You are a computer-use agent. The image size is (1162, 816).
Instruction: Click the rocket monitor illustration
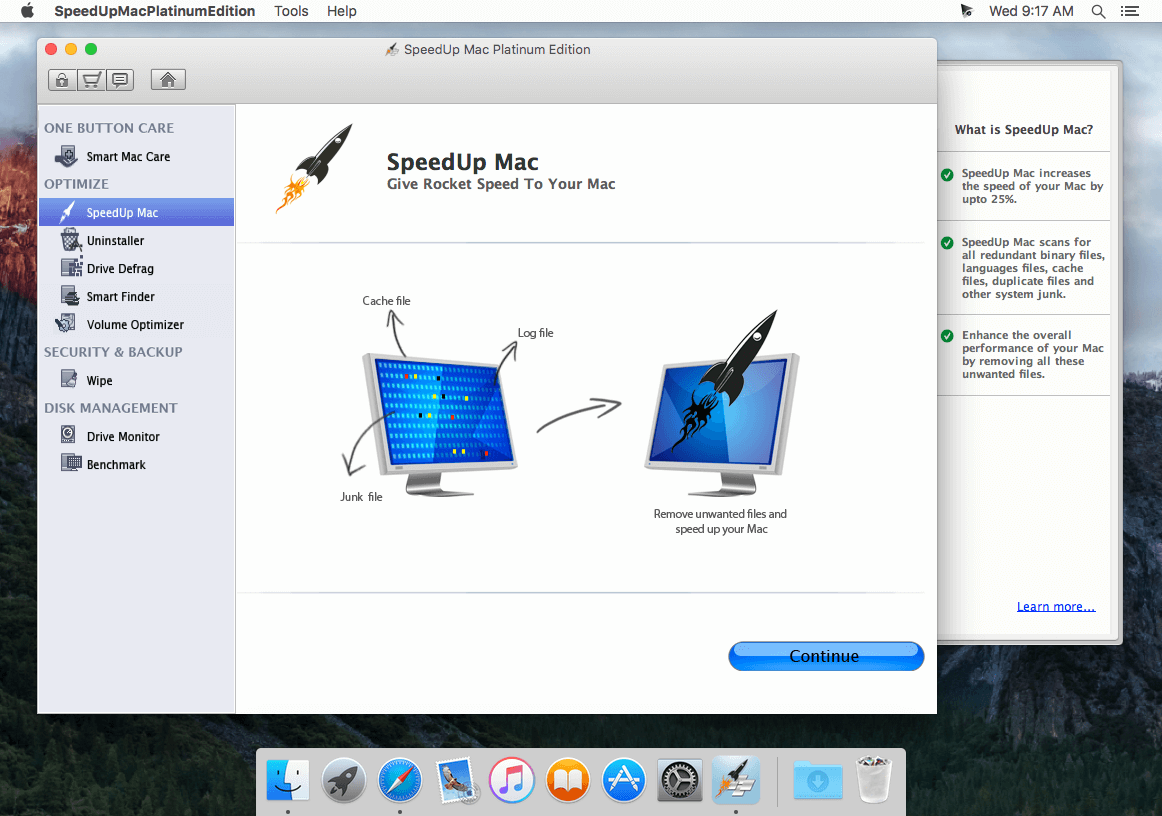(x=722, y=404)
